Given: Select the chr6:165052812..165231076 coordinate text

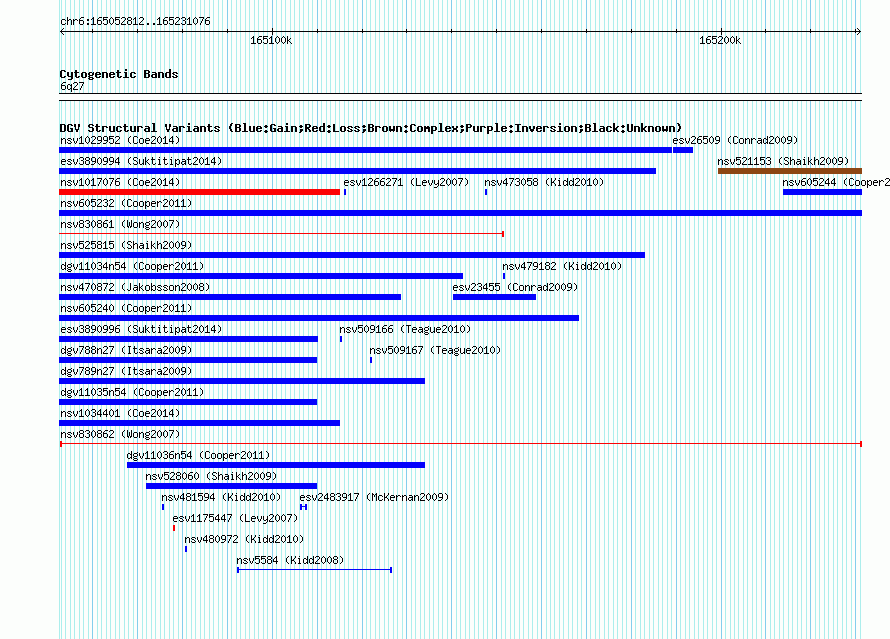Looking at the screenshot, I should tap(135, 22).
